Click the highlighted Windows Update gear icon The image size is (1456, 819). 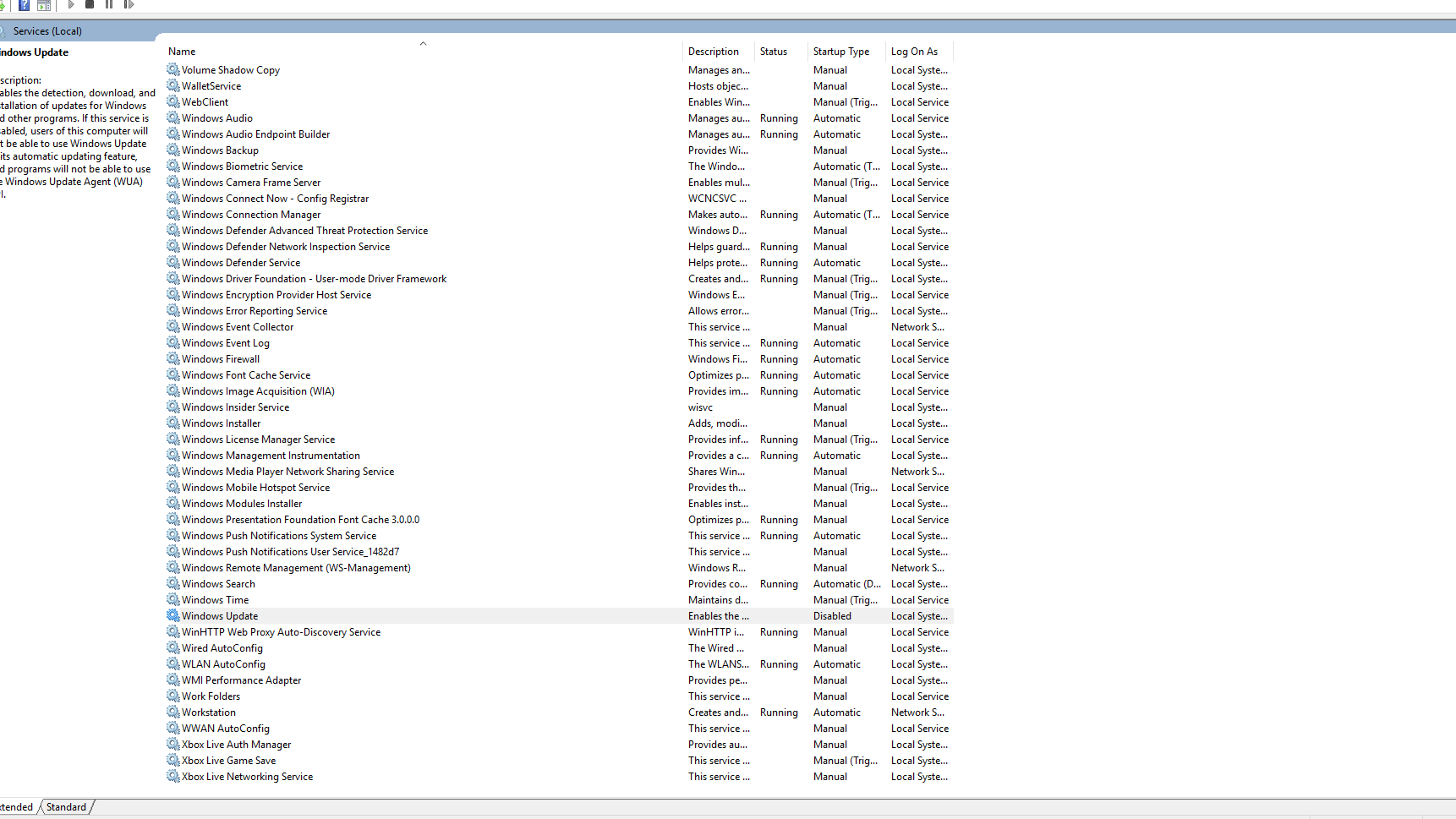173,615
